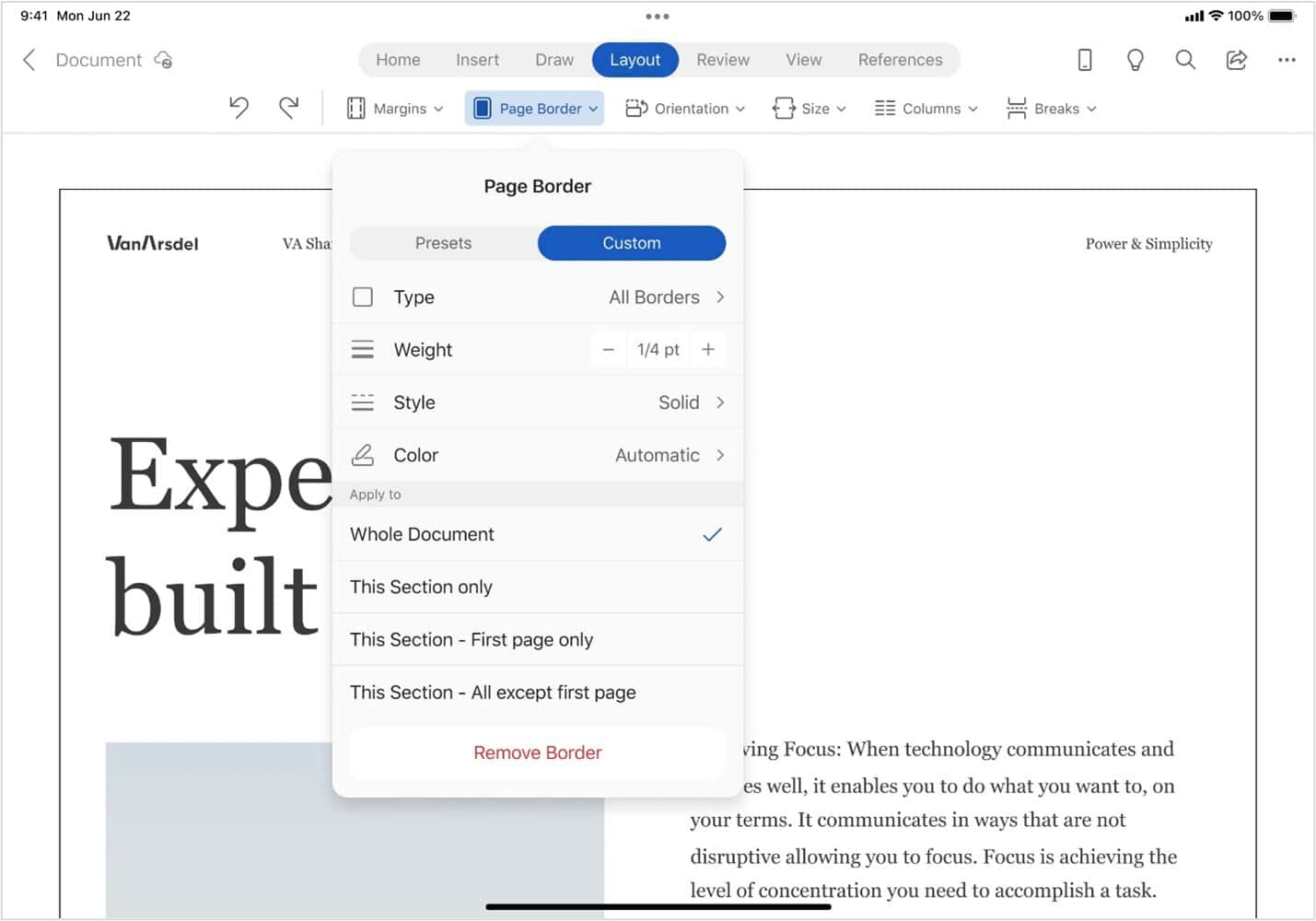Increase border weight with plus button
This screenshot has height=921, width=1316.
[x=707, y=350]
